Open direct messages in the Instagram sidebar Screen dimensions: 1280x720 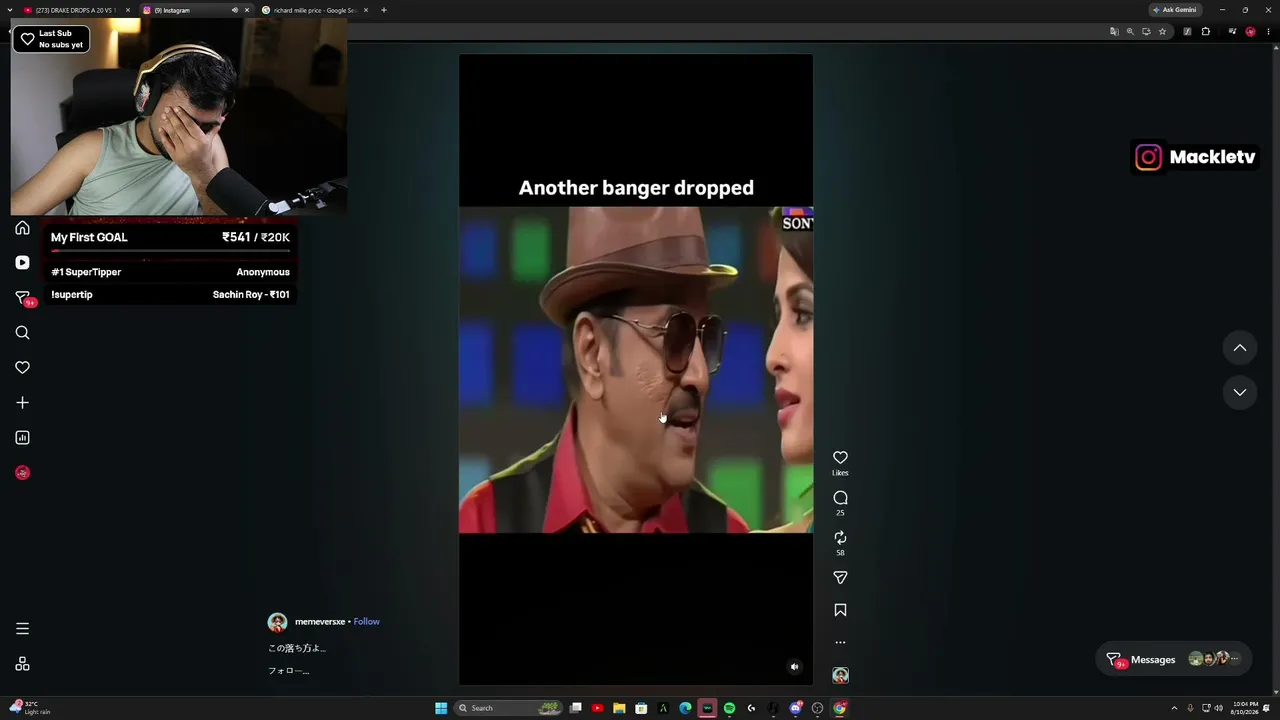22,298
